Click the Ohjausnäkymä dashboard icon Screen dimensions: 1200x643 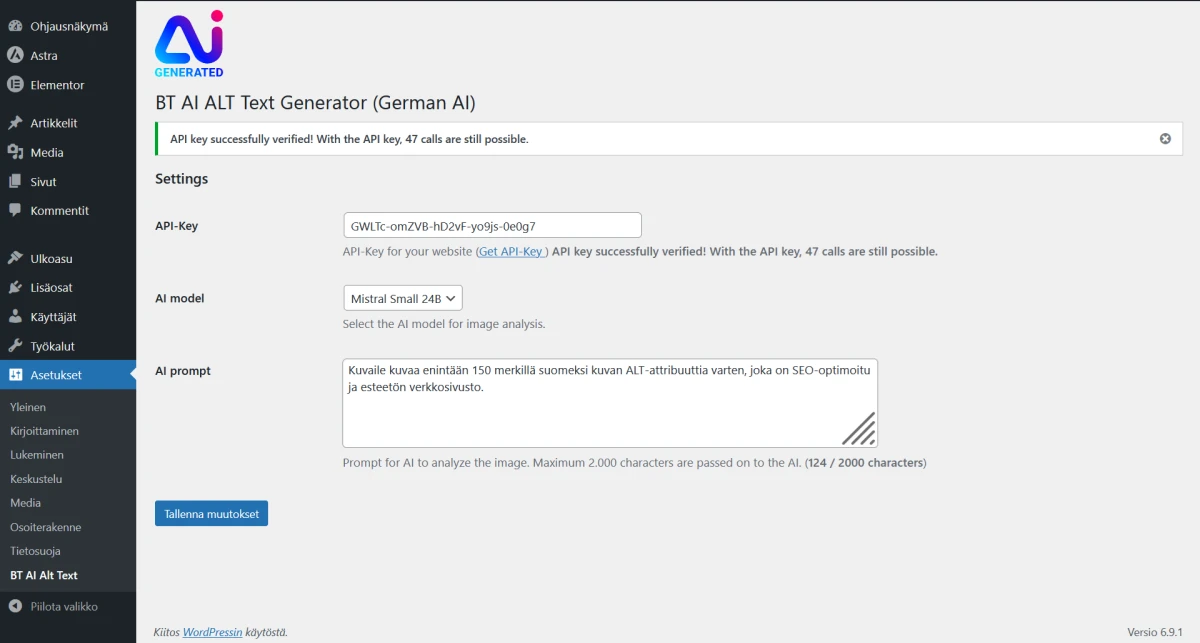[x=15, y=26]
